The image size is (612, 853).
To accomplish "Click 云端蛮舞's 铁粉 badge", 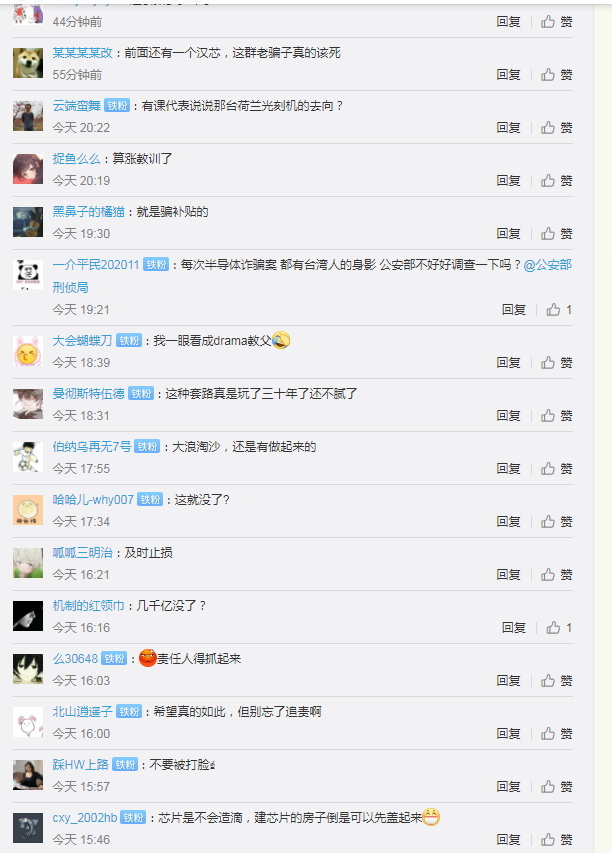I will point(117,106).
